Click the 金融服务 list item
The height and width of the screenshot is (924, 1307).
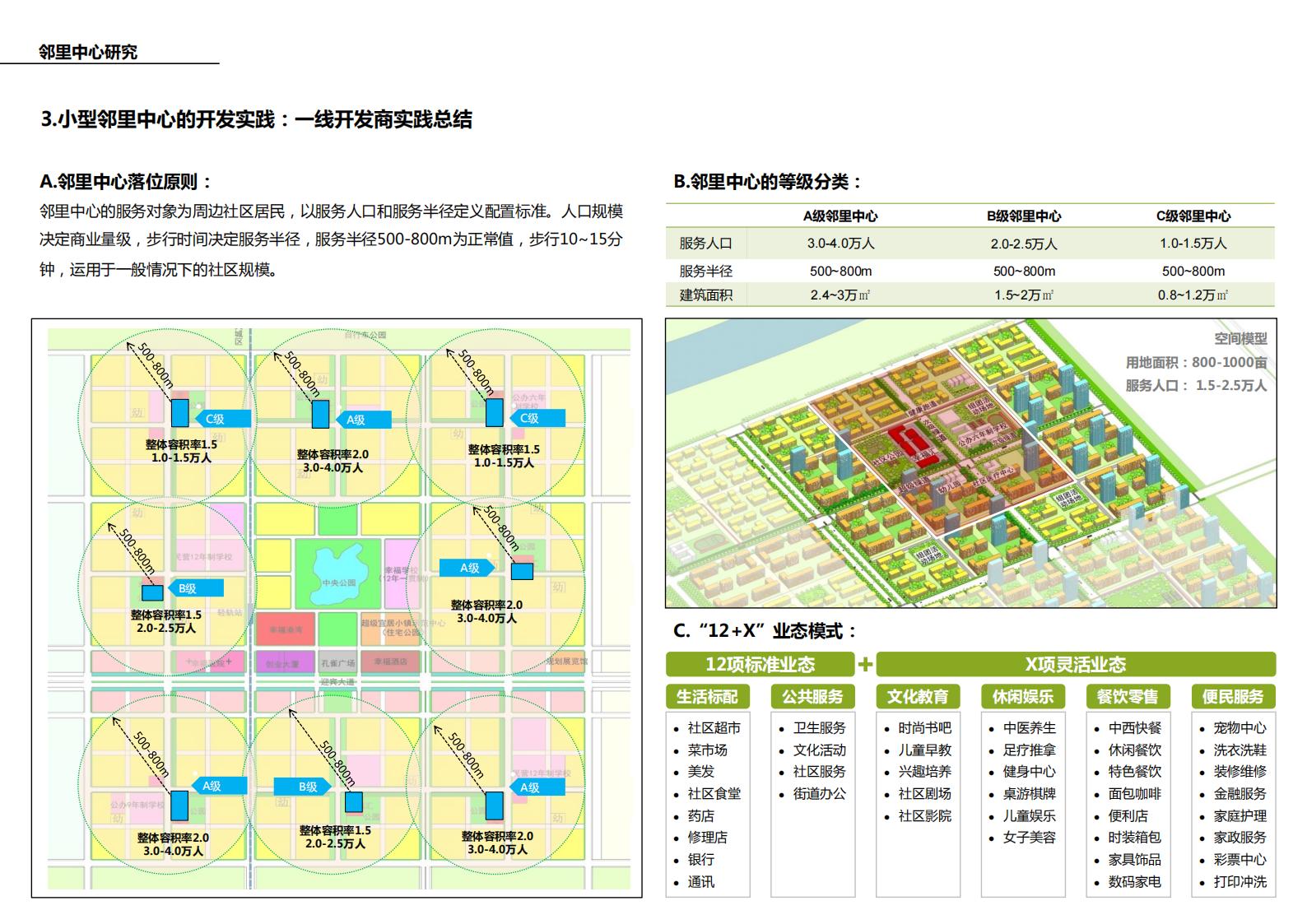coord(1240,794)
